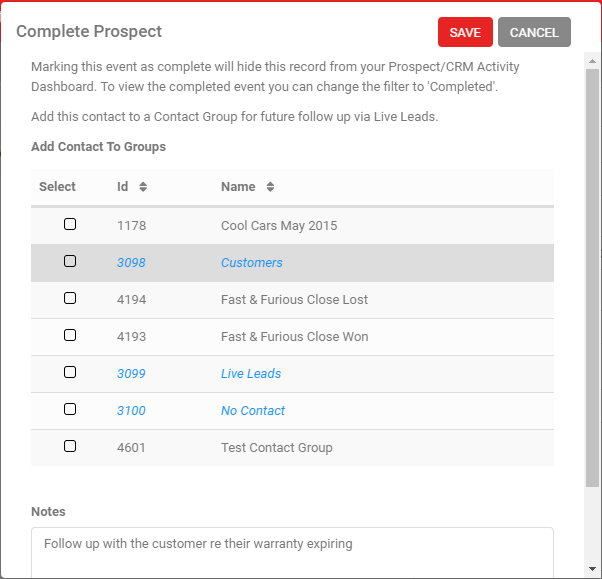Select the Test Contact Group checkbox
602x579 pixels.
point(70,446)
